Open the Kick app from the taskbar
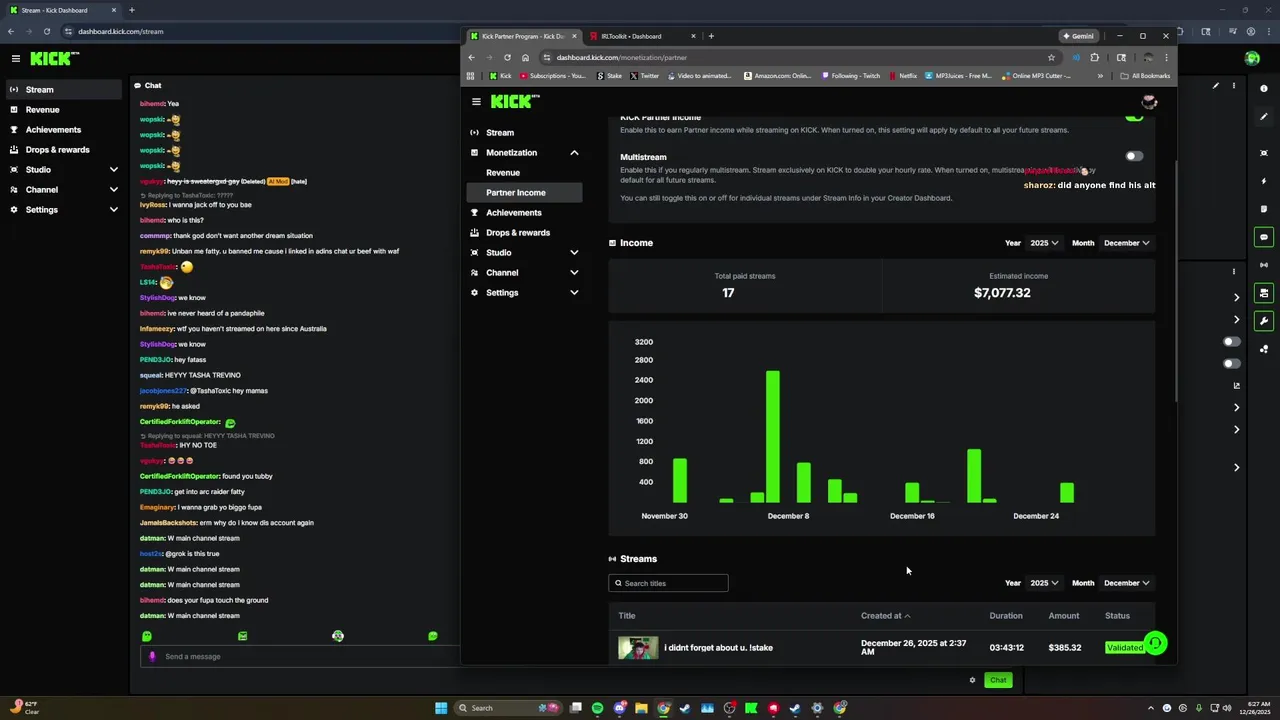Viewport: 1280px width, 720px height. tap(751, 708)
